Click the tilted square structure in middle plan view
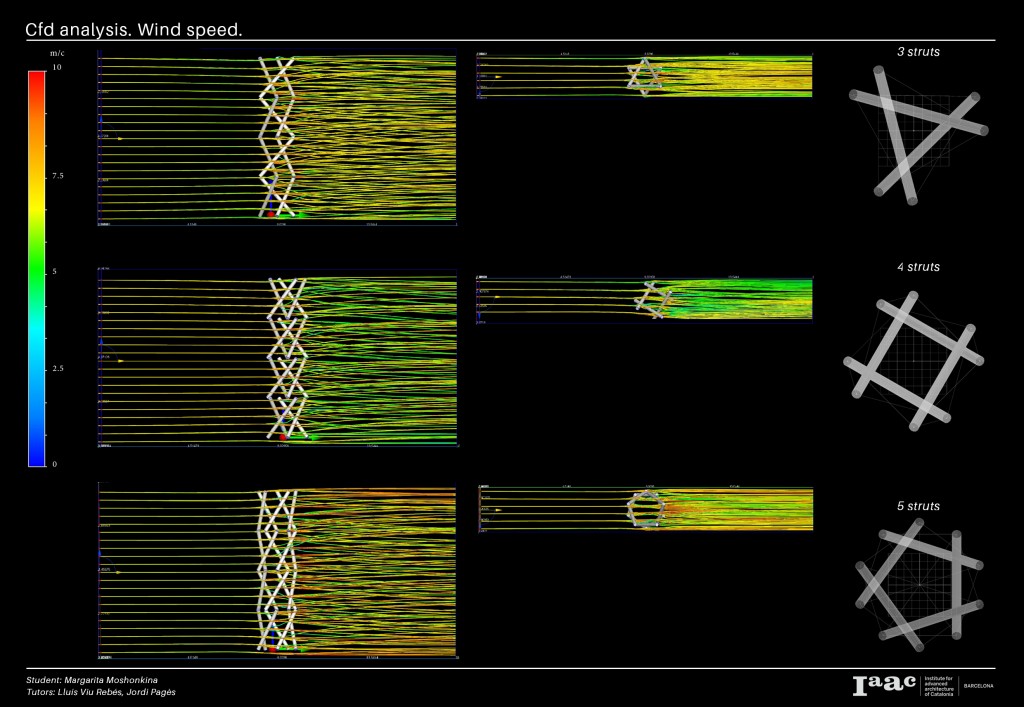 (653, 299)
